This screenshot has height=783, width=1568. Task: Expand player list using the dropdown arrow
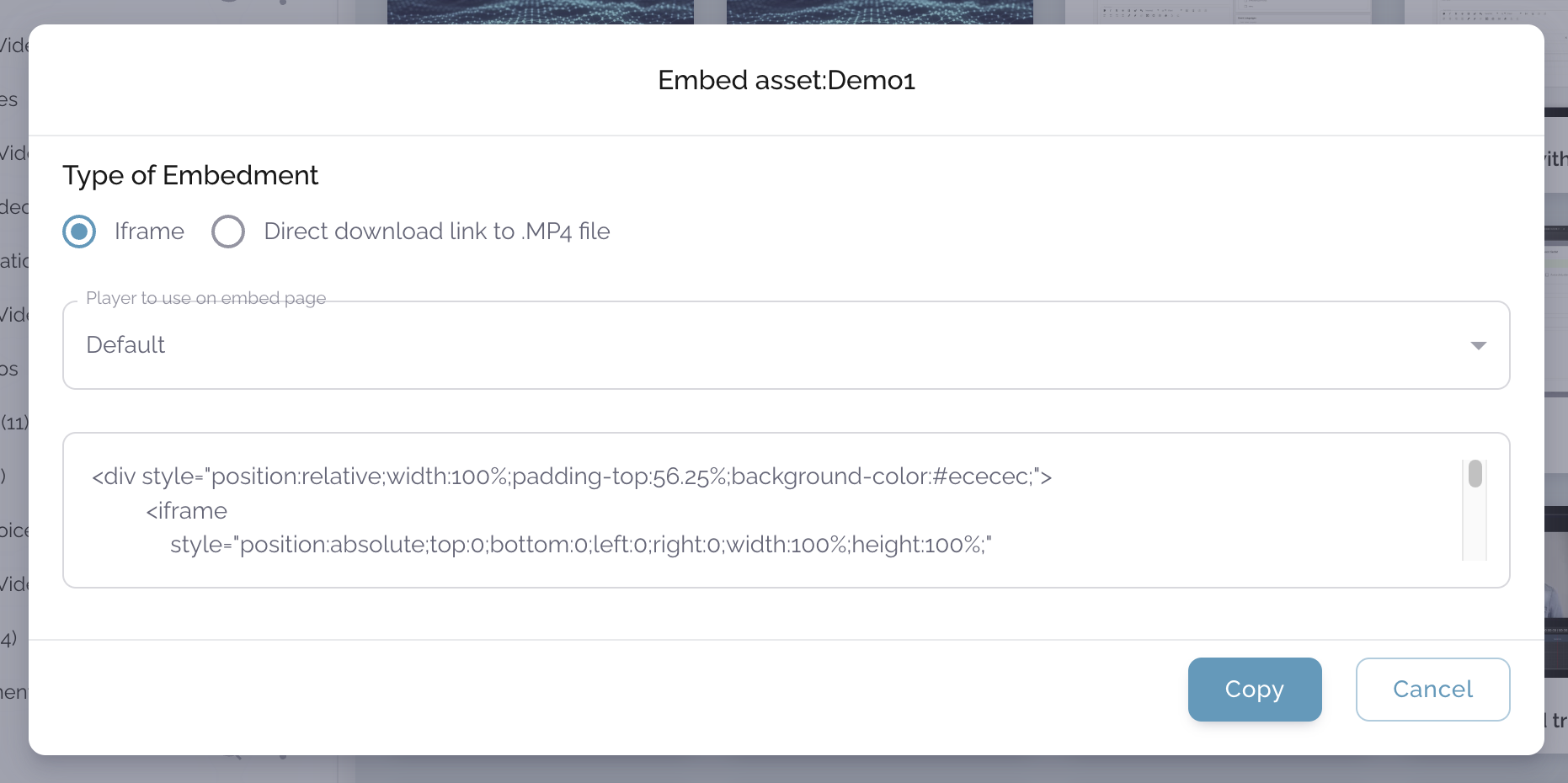[x=1478, y=345]
